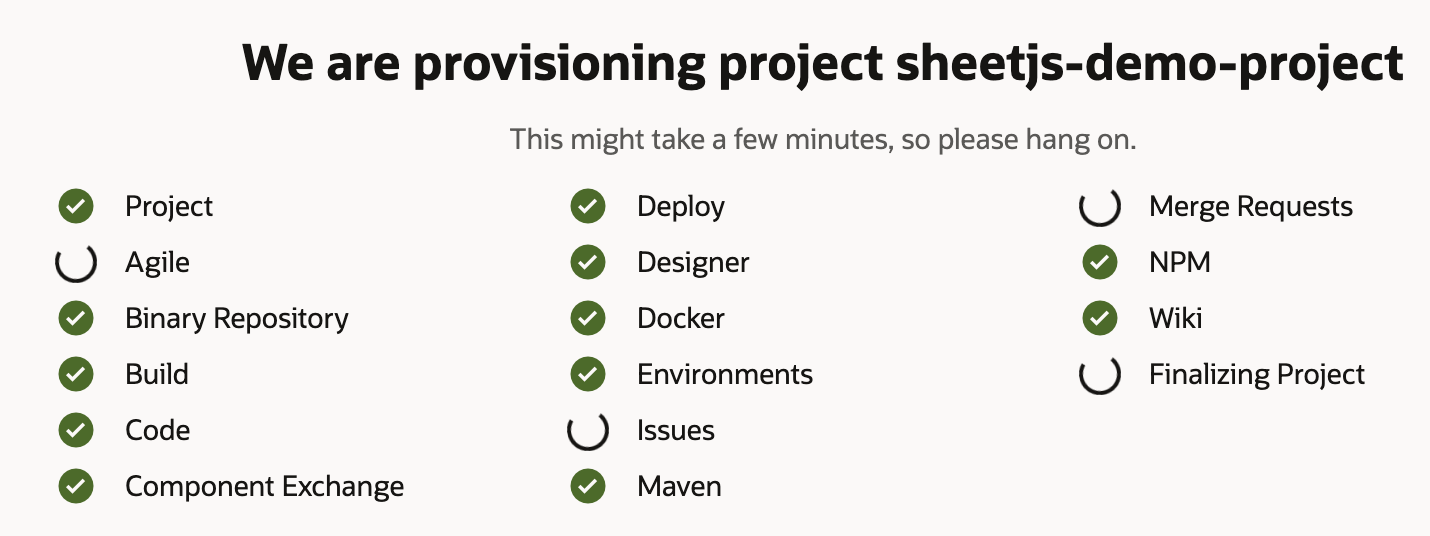The width and height of the screenshot is (1430, 536).
Task: Click the Merge Requests loading spinner
Action: [x=1100, y=207]
